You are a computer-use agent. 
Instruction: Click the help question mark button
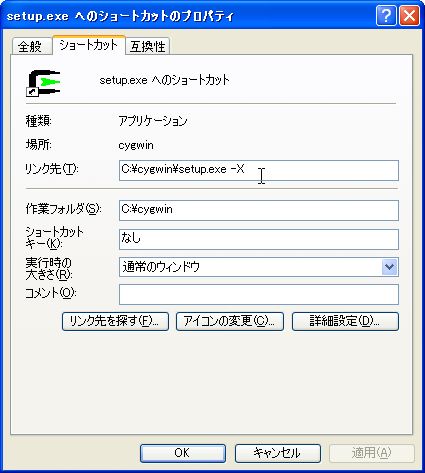386,15
